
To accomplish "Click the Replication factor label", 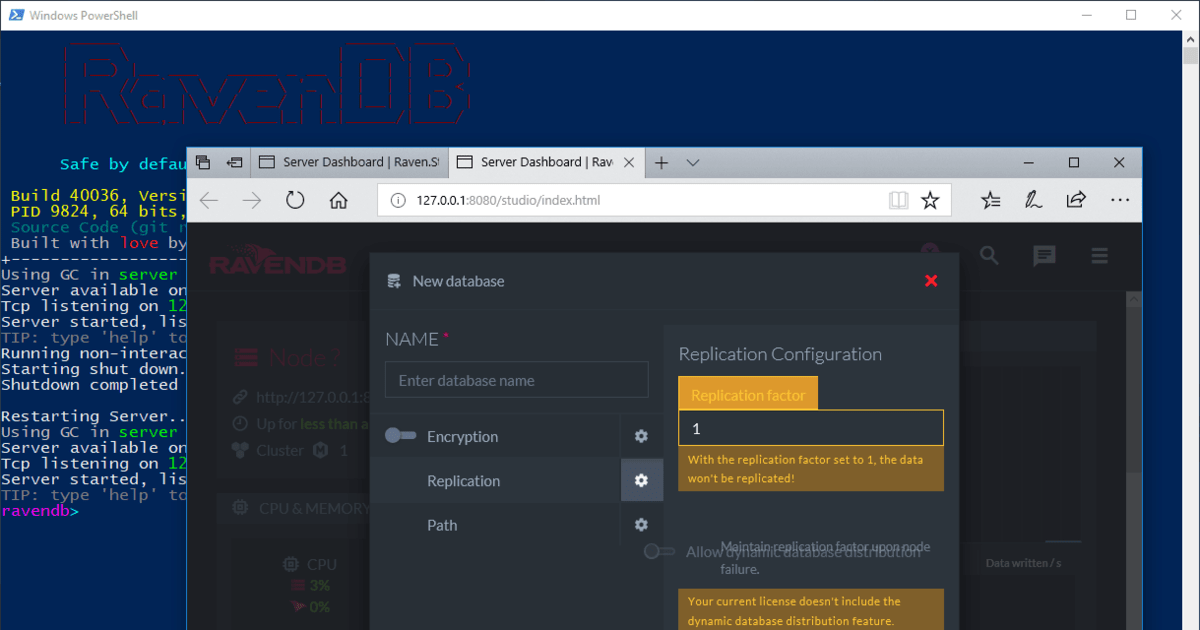I will pyautogui.click(x=748, y=395).
